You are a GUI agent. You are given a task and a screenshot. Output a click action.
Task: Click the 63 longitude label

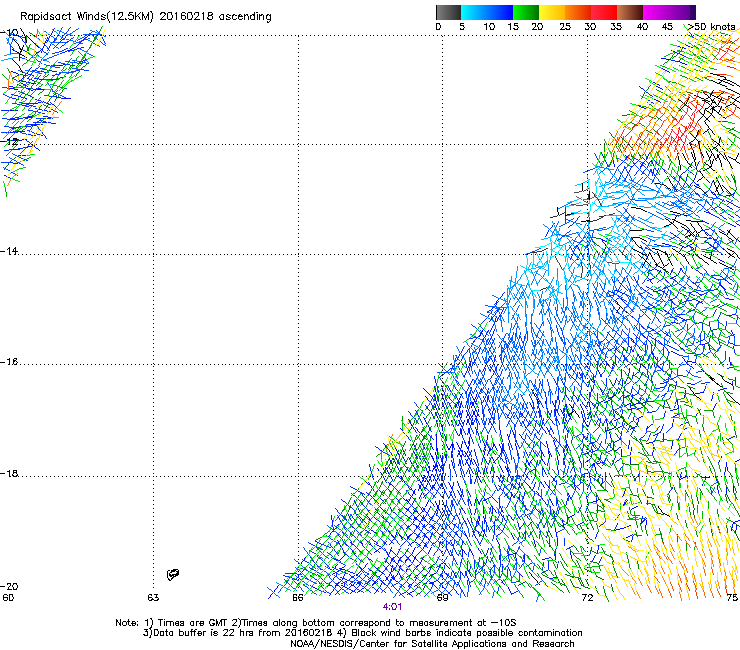click(x=153, y=598)
